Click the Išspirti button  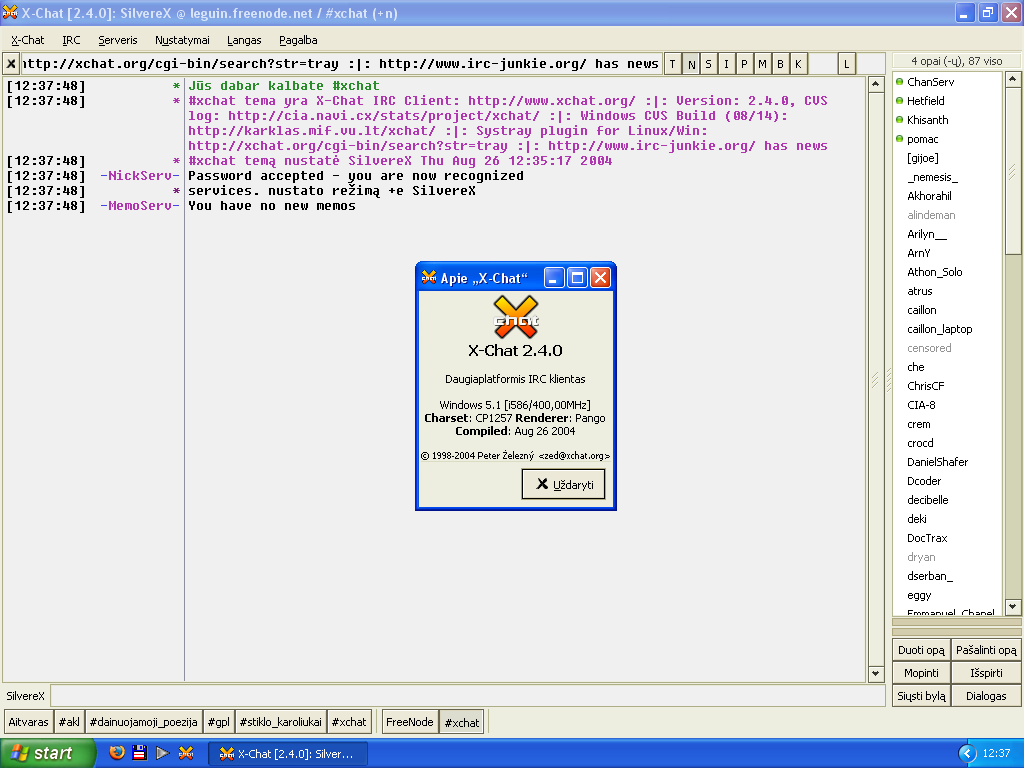tap(986, 673)
